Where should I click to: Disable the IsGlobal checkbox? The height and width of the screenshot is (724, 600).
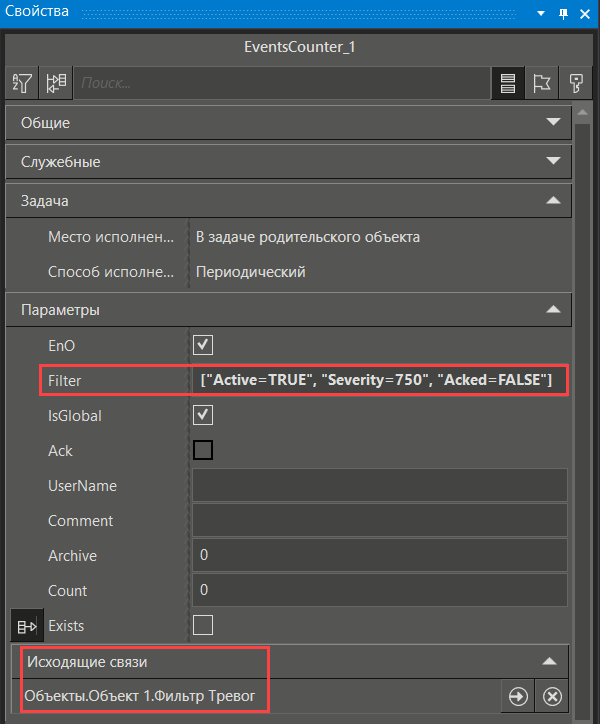pyautogui.click(x=203, y=415)
